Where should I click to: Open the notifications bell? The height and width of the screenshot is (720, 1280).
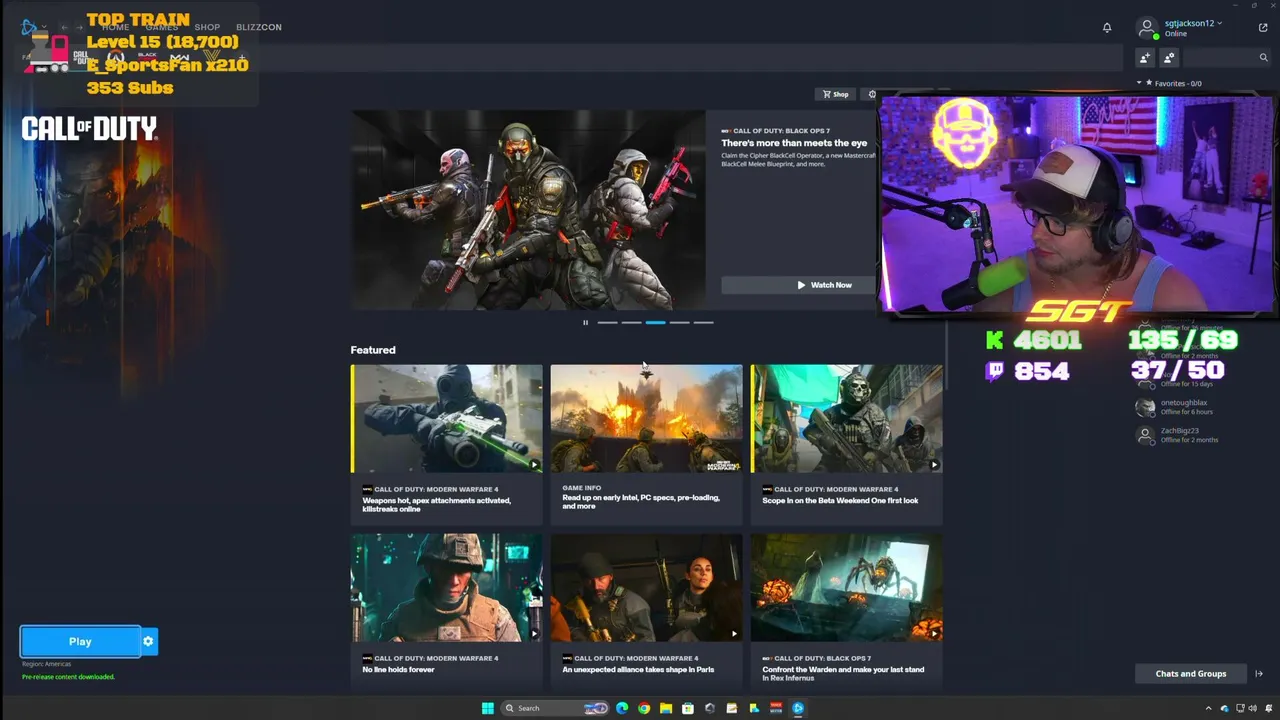1107,28
